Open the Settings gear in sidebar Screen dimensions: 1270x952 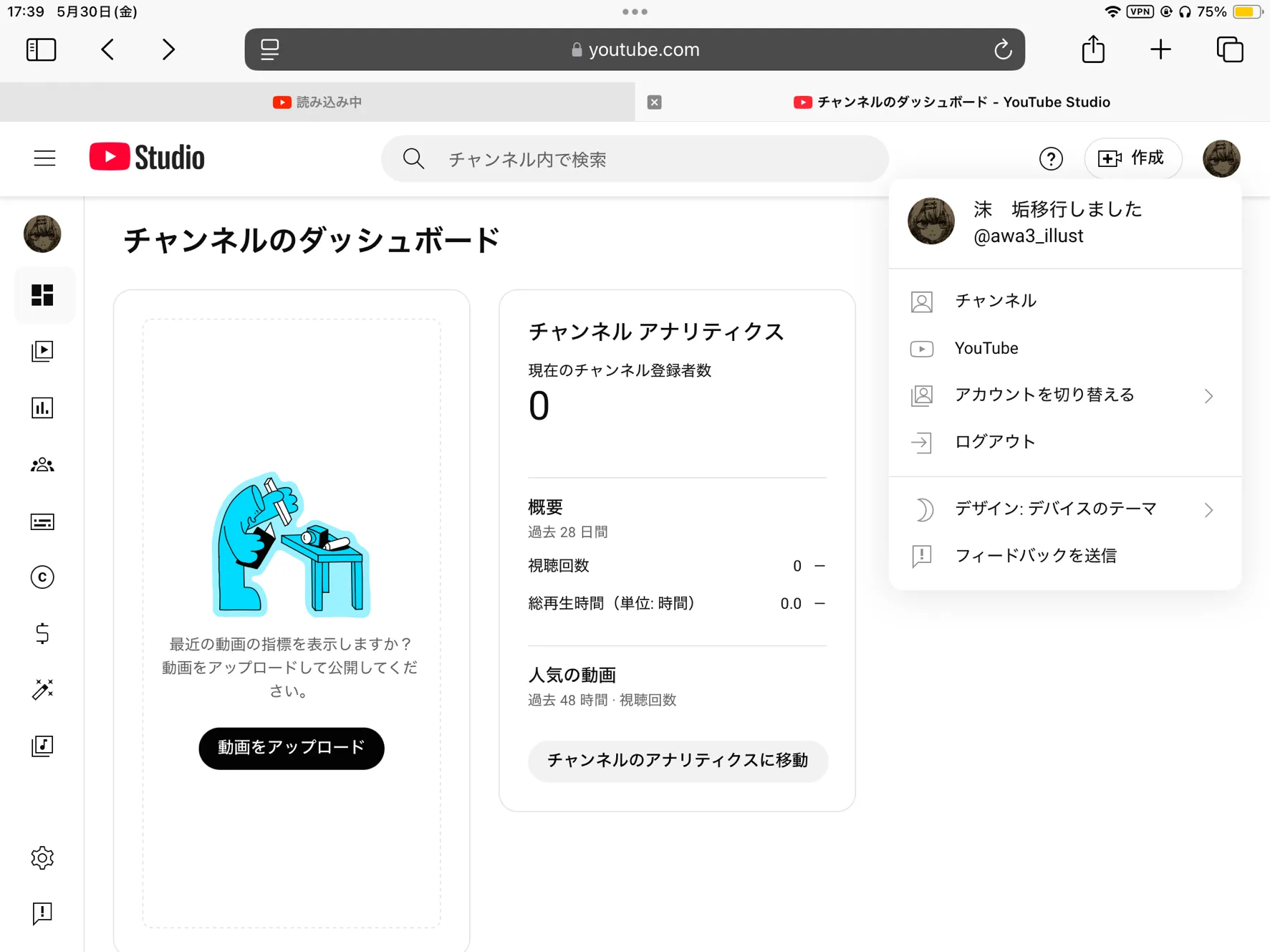(42, 857)
